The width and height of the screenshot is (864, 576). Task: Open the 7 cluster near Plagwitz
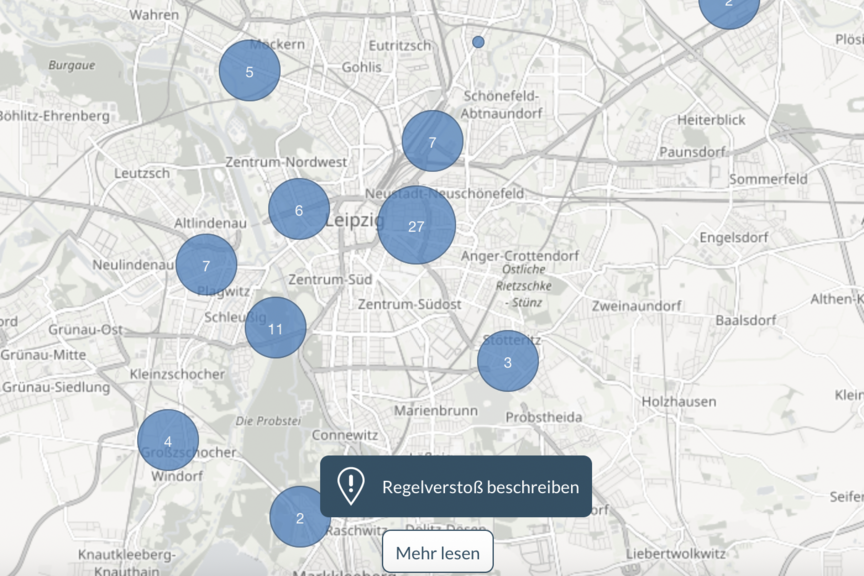pos(206,265)
